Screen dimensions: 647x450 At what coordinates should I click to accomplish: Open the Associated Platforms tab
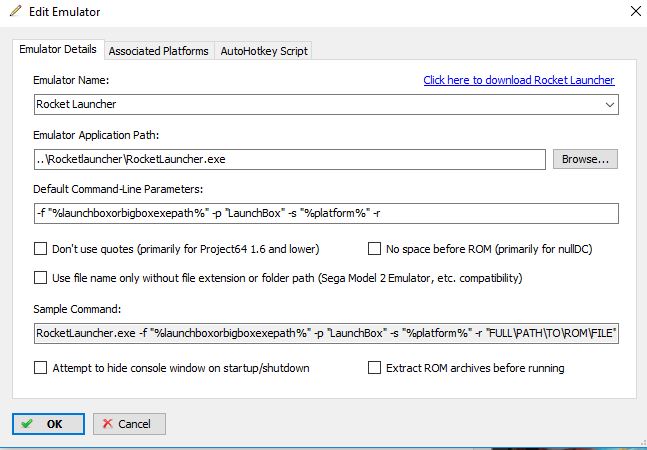(158, 51)
